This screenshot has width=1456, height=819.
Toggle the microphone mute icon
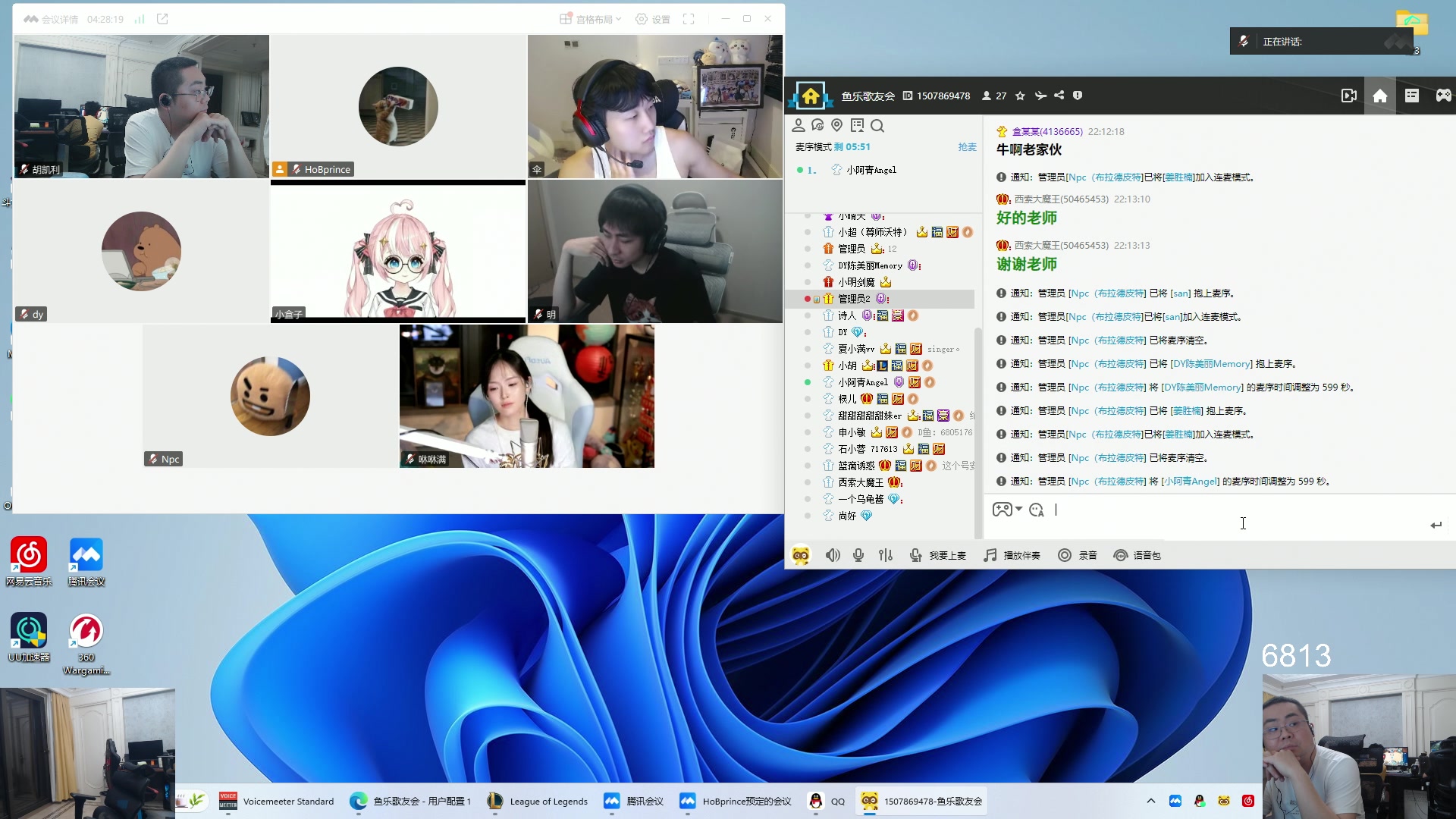click(858, 556)
